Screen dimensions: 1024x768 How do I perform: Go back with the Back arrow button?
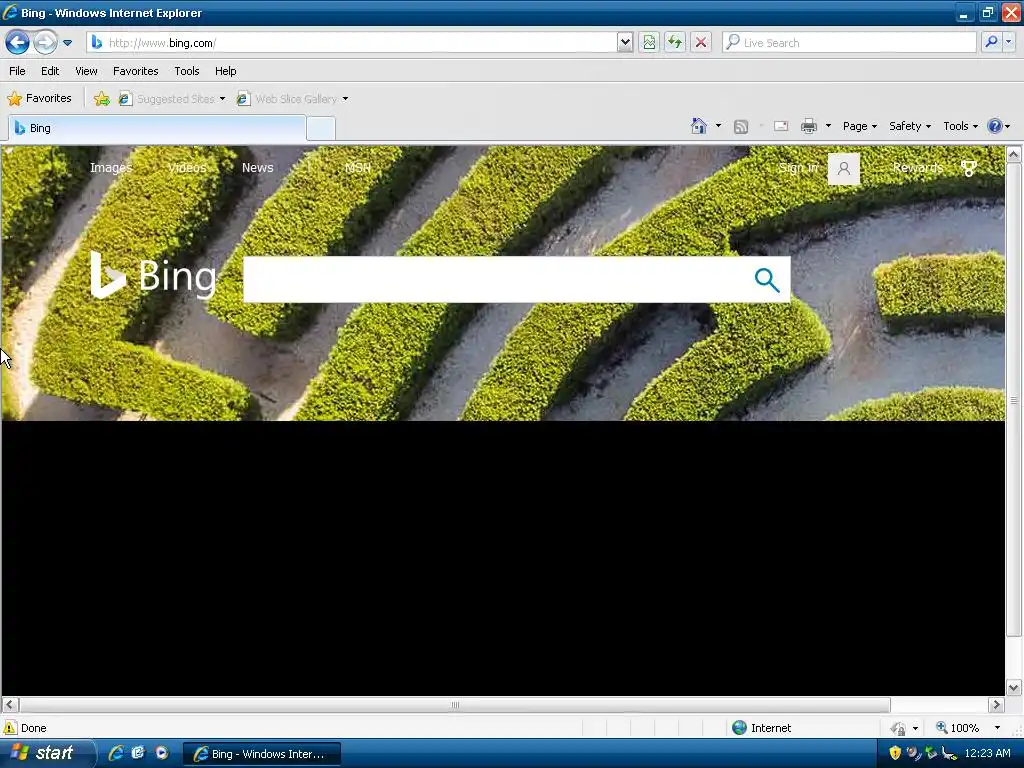coord(18,42)
